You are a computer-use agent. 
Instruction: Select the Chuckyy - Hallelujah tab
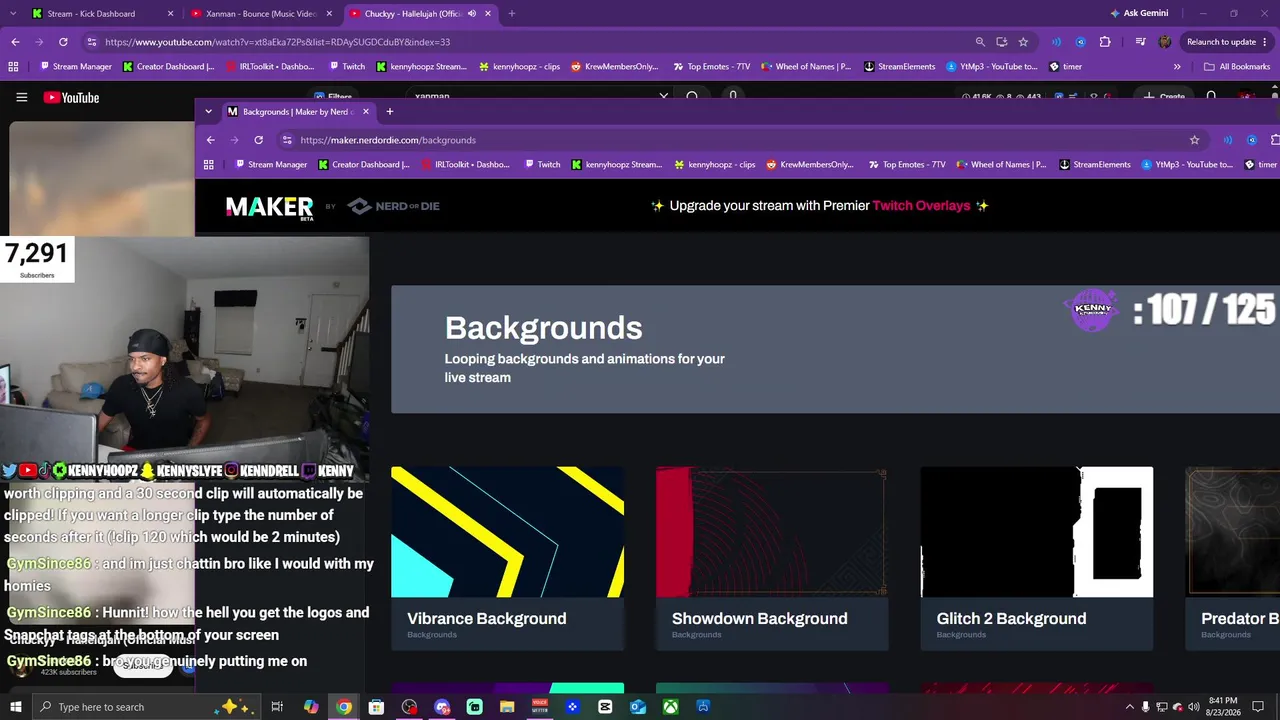tap(420, 14)
